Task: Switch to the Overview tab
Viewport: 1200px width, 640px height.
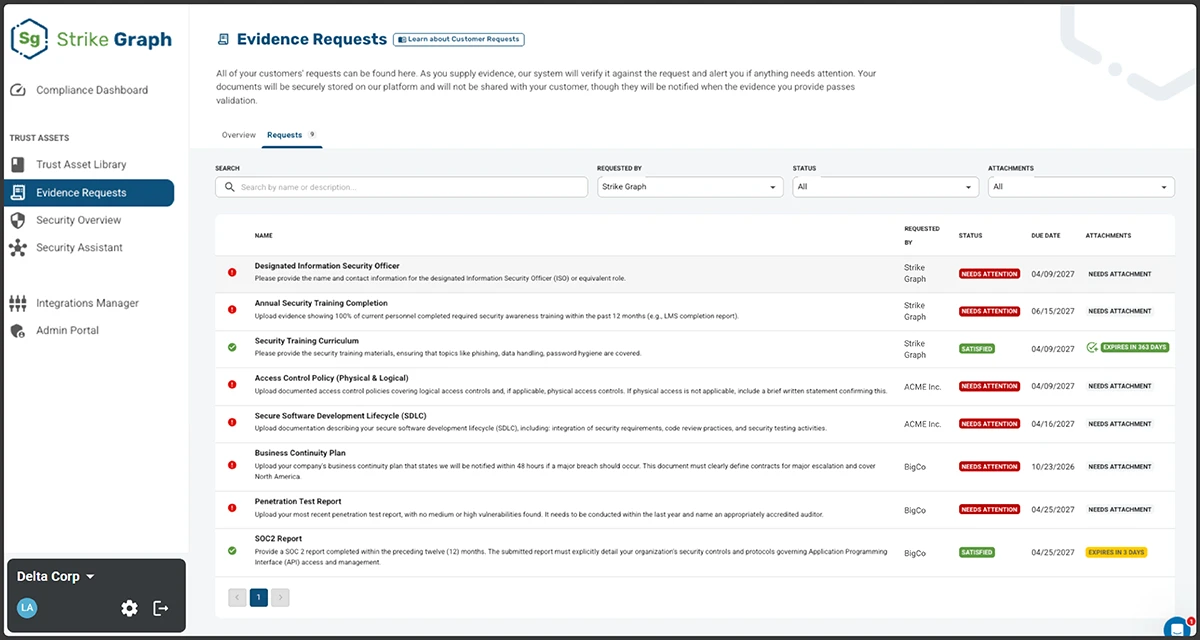Action: point(239,135)
